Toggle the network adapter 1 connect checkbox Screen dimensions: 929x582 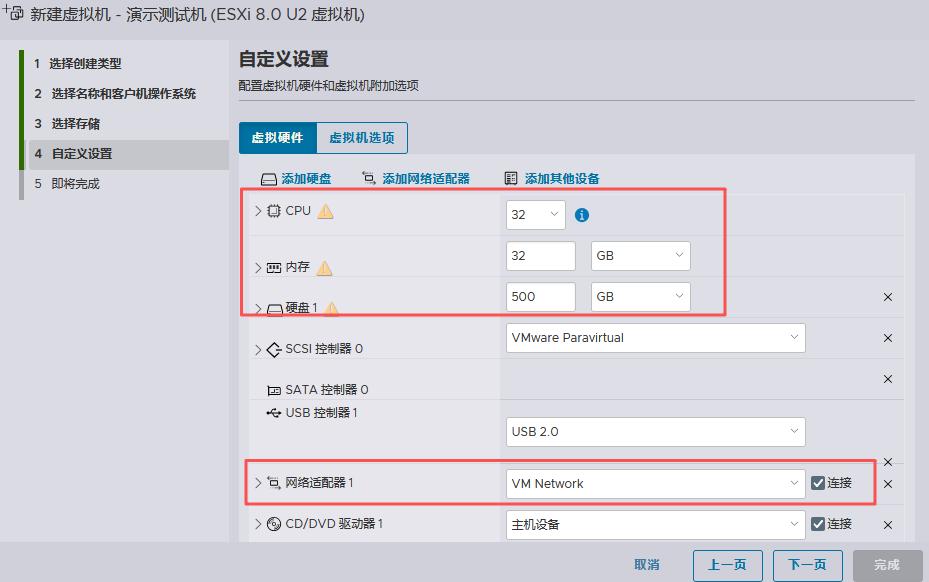pyautogui.click(x=818, y=483)
